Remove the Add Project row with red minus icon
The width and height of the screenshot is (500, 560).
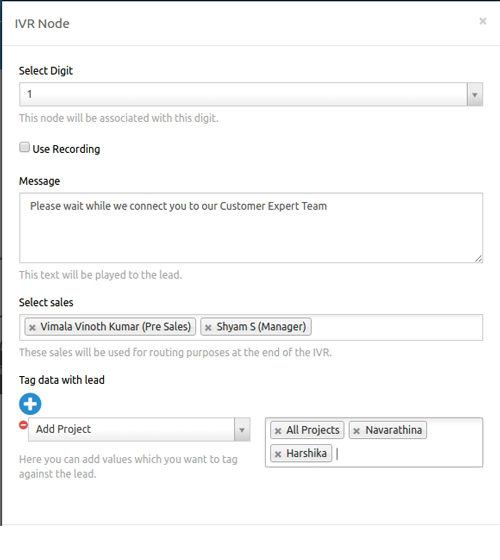[x=23, y=425]
